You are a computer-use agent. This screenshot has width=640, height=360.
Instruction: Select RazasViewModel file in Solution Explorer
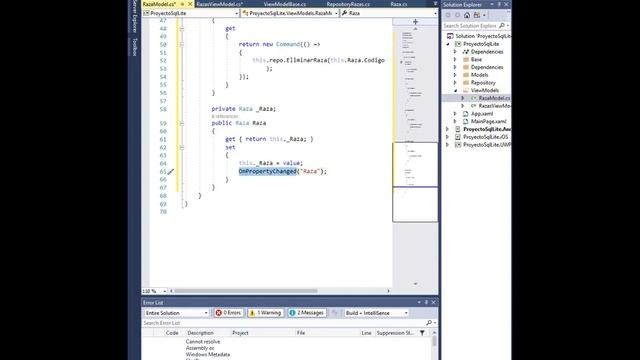494,106
